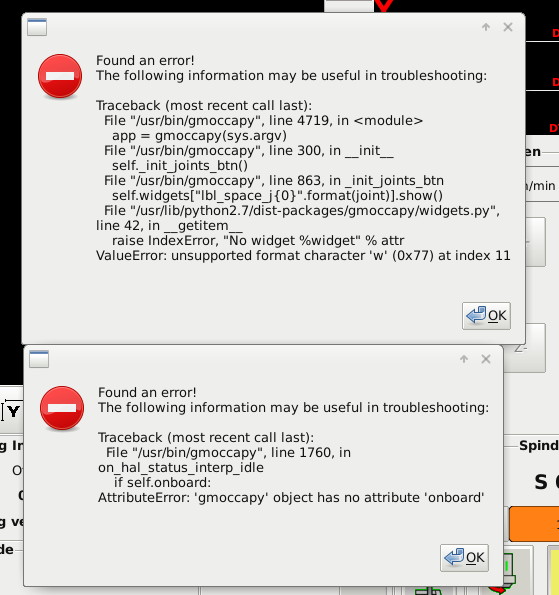
Task: Click the red stop icon in upper dialog
Action: point(60,76)
